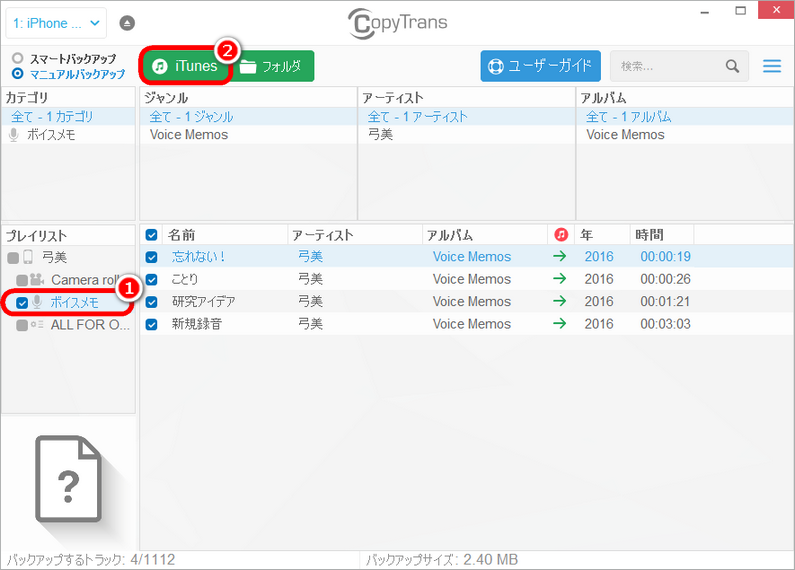Screen dimensions: 795x570
Task: Click the 00:03:03 duration cell
Action: [x=665, y=324]
